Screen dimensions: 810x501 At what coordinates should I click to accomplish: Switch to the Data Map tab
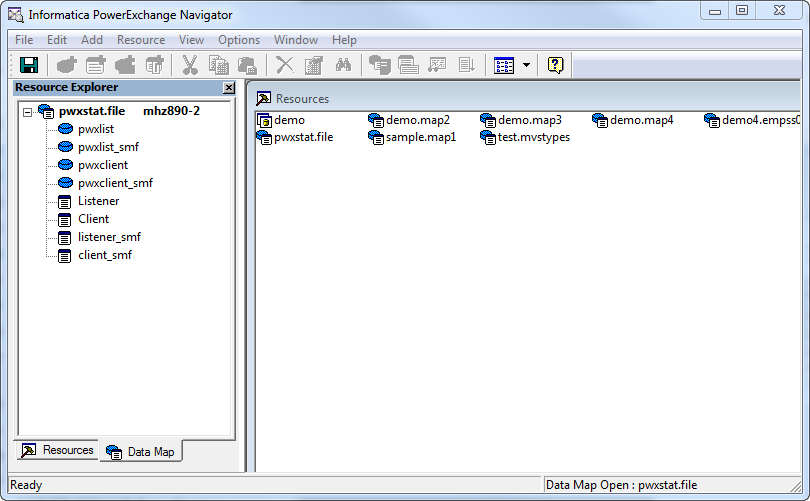tap(141, 451)
